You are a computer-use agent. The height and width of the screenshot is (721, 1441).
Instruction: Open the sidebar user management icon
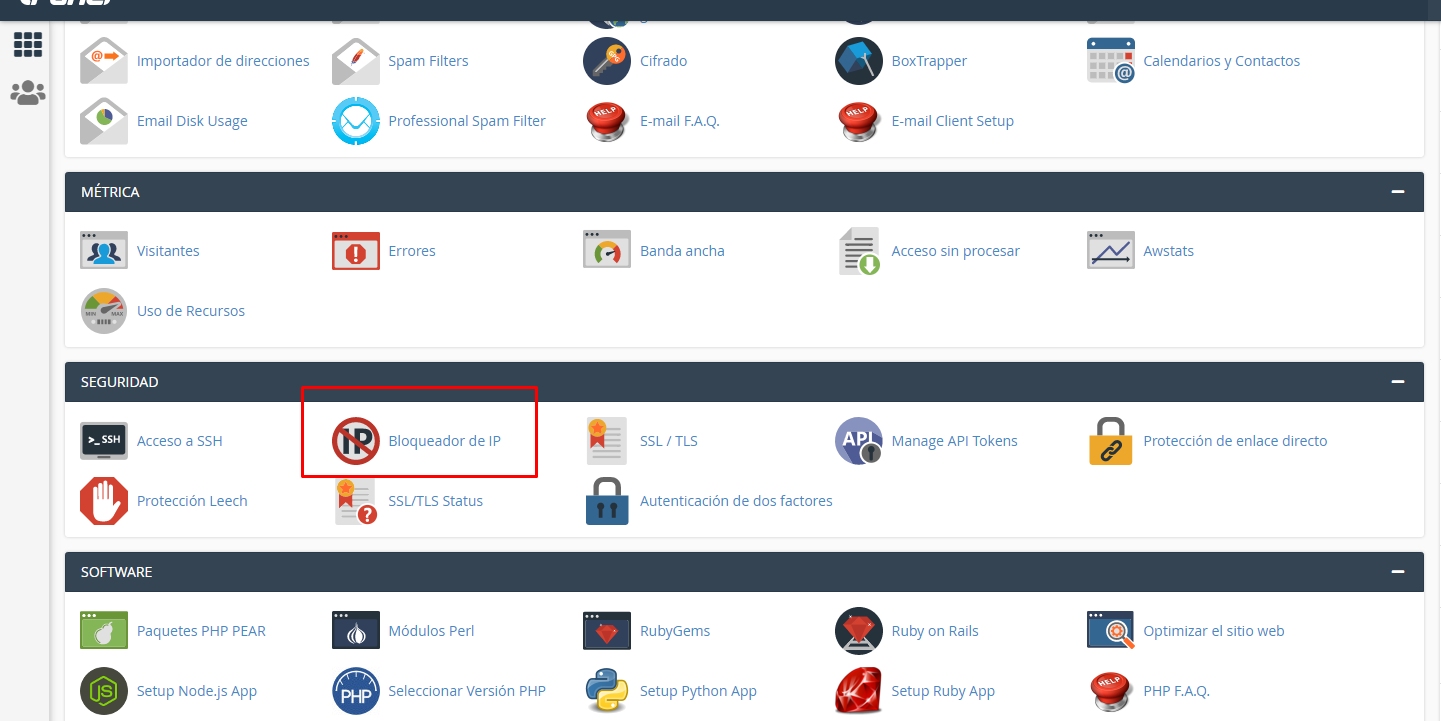[x=27, y=93]
